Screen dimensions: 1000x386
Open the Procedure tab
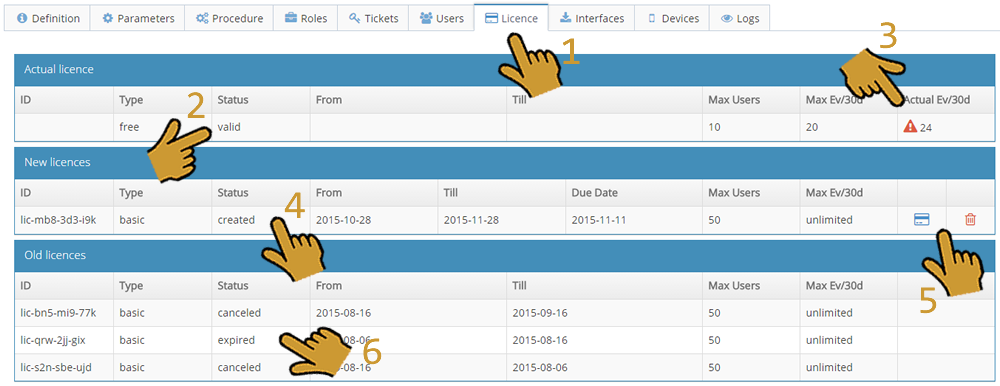tap(229, 19)
